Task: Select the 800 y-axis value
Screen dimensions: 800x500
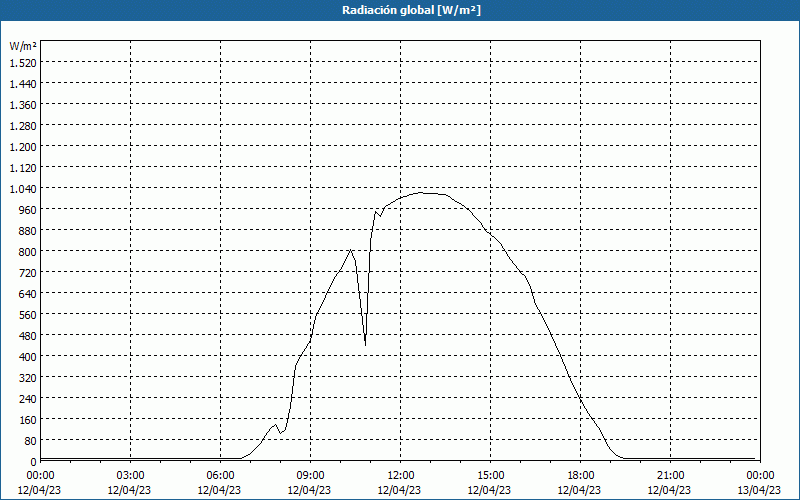Action: [x=28, y=252]
